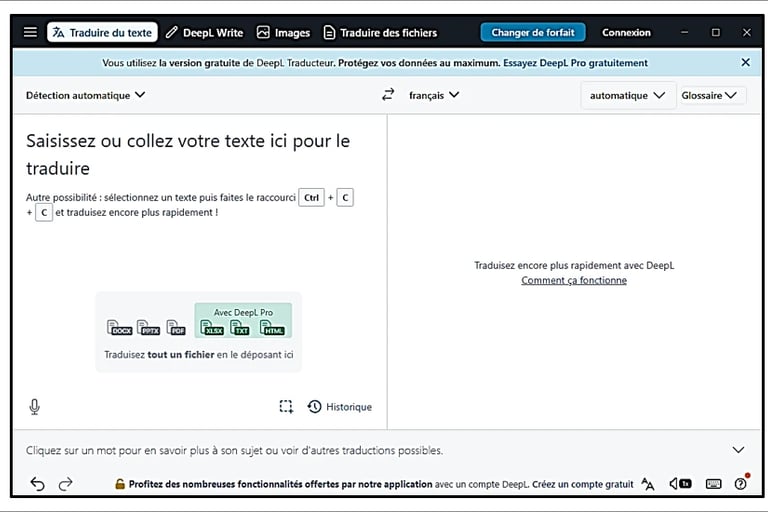Open the Essayez DeepL Pro gratuitement link

(575, 63)
